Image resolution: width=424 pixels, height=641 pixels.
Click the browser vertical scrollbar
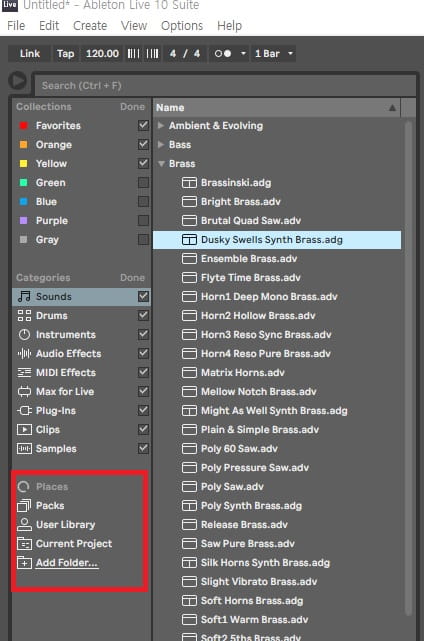pos(408,368)
